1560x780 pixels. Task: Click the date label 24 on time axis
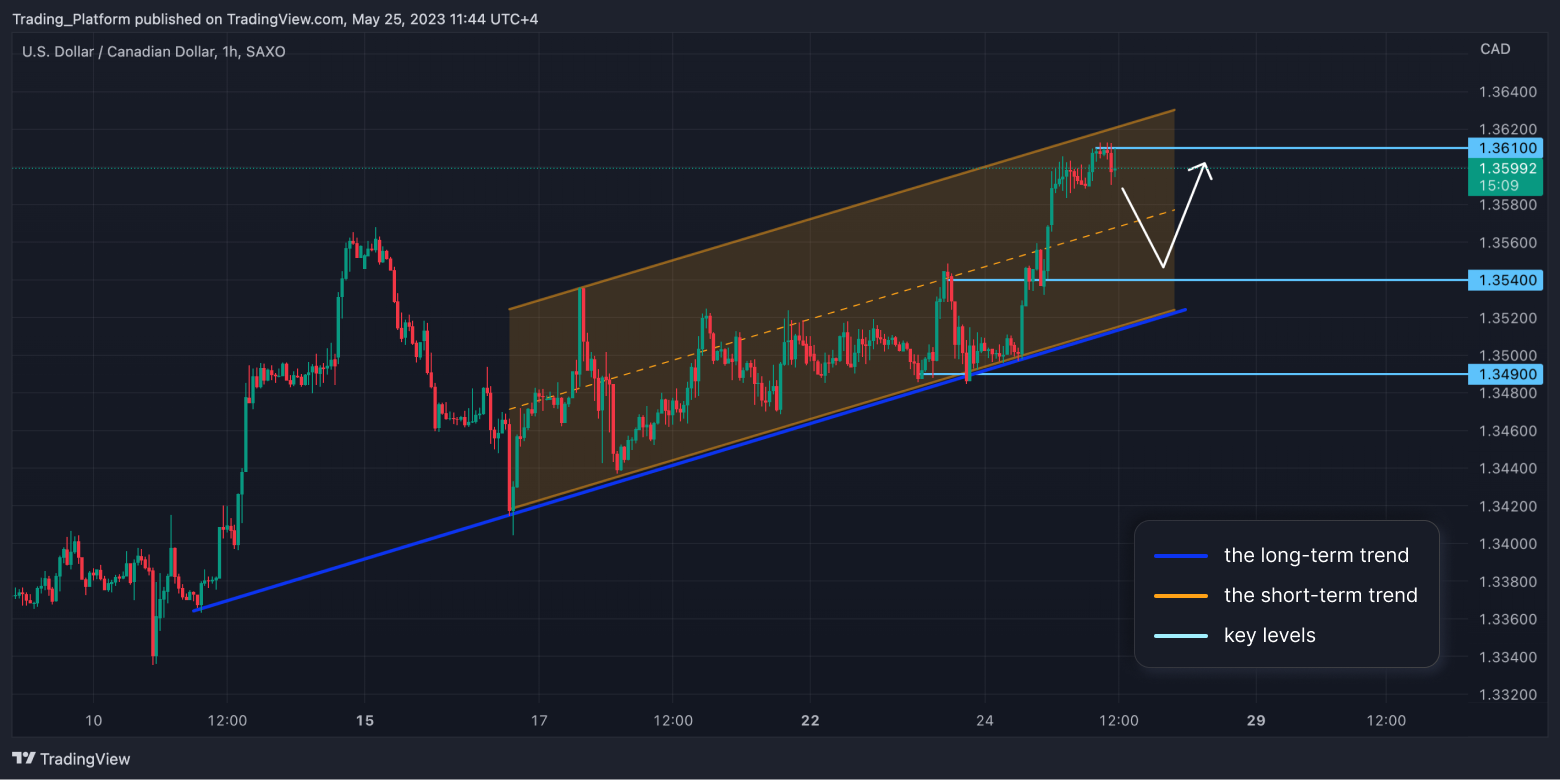coord(985,720)
